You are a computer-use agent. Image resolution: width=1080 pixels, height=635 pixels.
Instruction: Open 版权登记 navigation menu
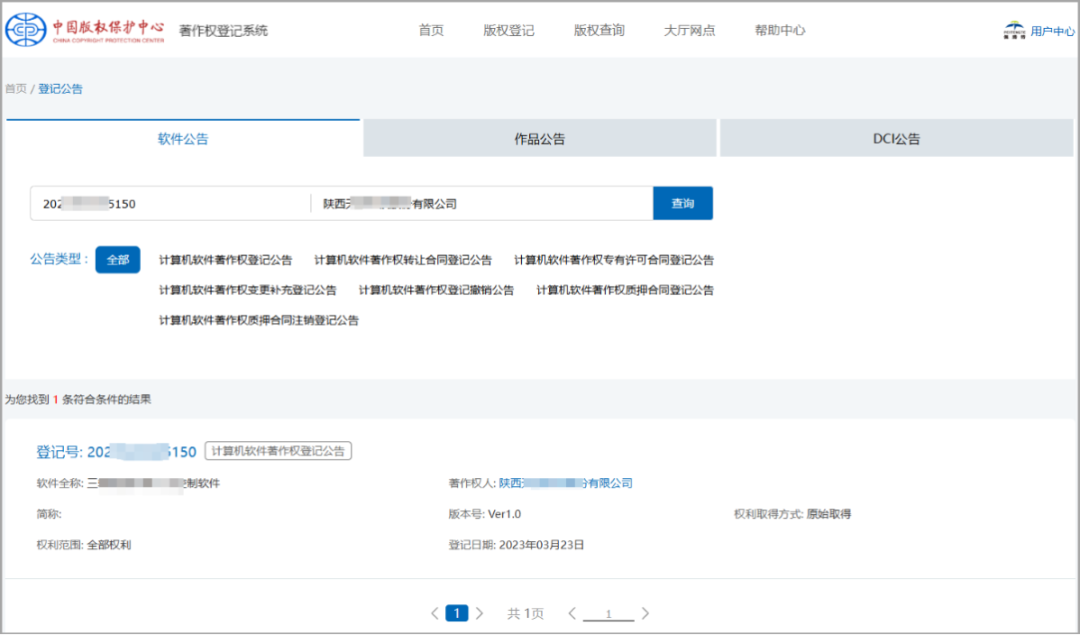coord(509,30)
